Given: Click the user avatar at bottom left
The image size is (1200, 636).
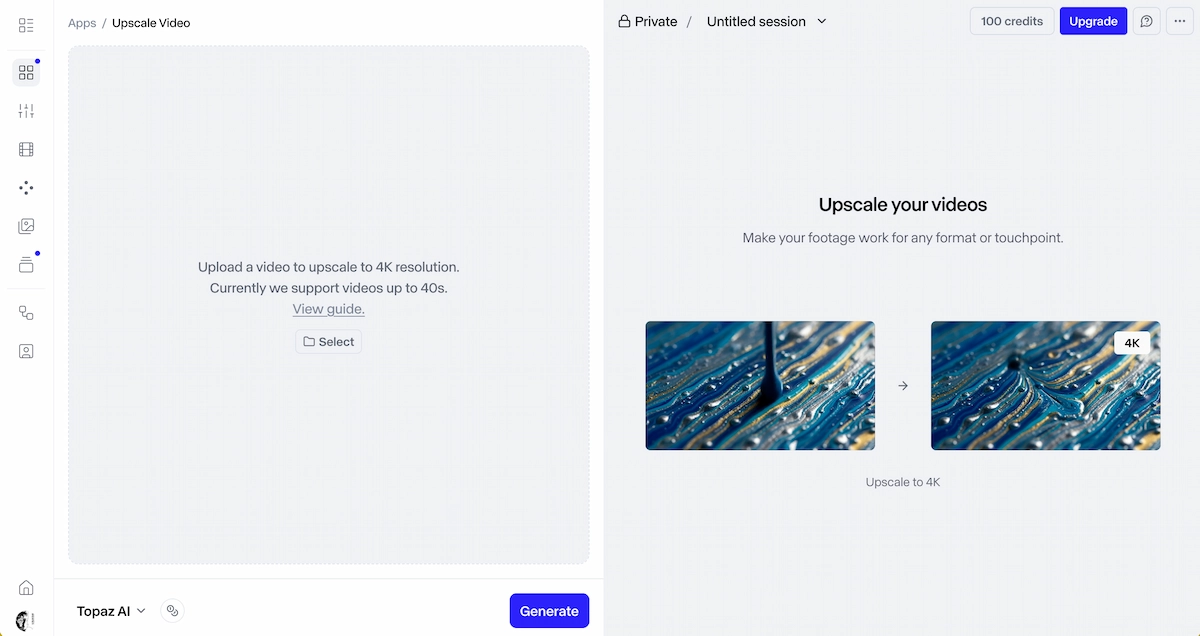Looking at the screenshot, I should point(24,620).
